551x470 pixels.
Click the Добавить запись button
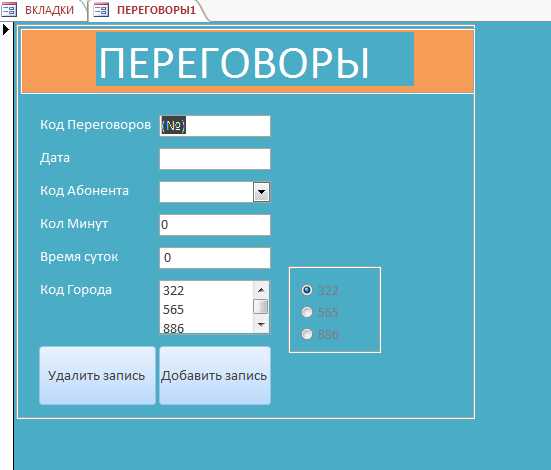point(215,375)
